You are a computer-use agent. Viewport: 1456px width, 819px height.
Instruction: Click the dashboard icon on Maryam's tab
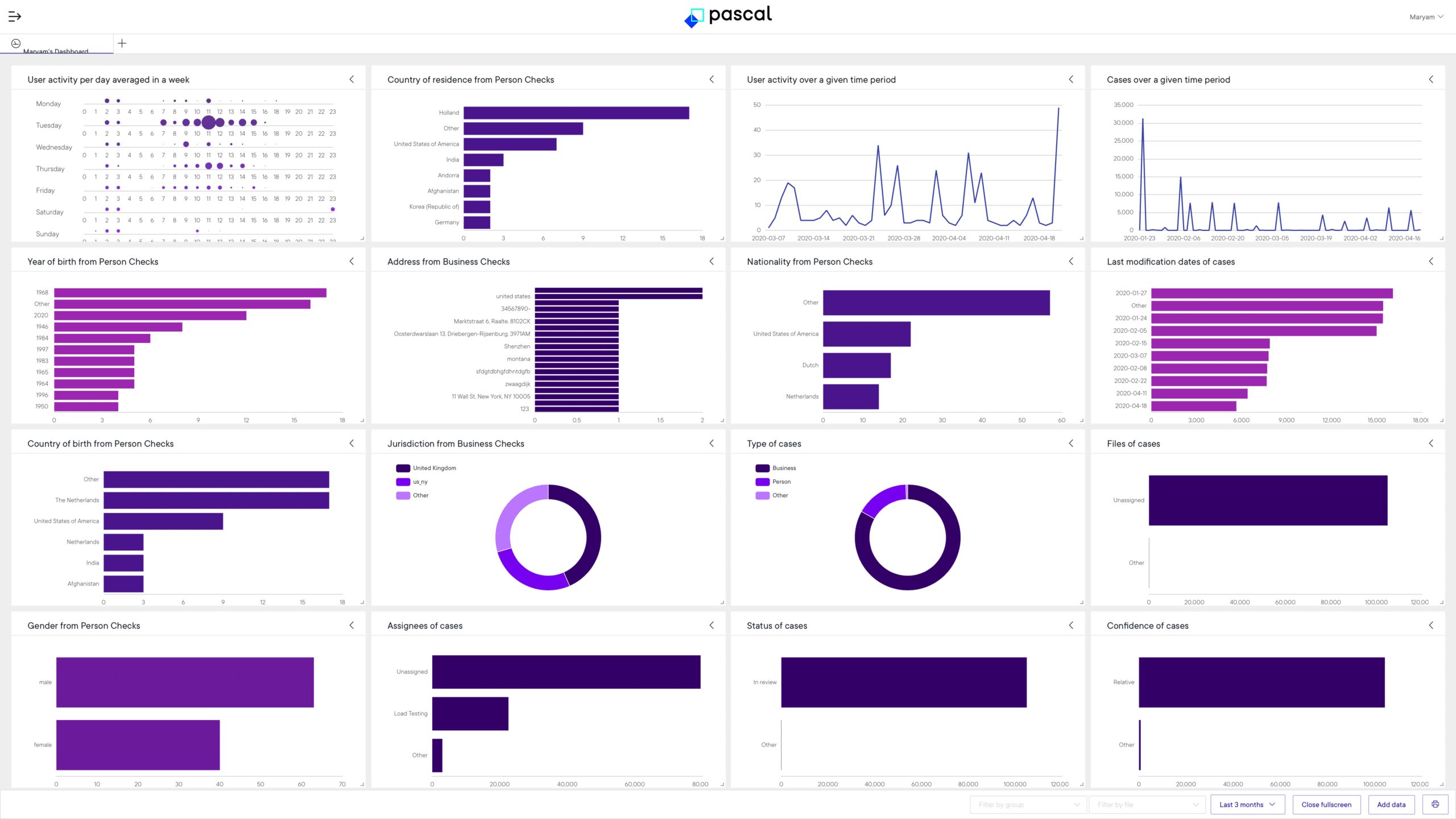point(16,43)
